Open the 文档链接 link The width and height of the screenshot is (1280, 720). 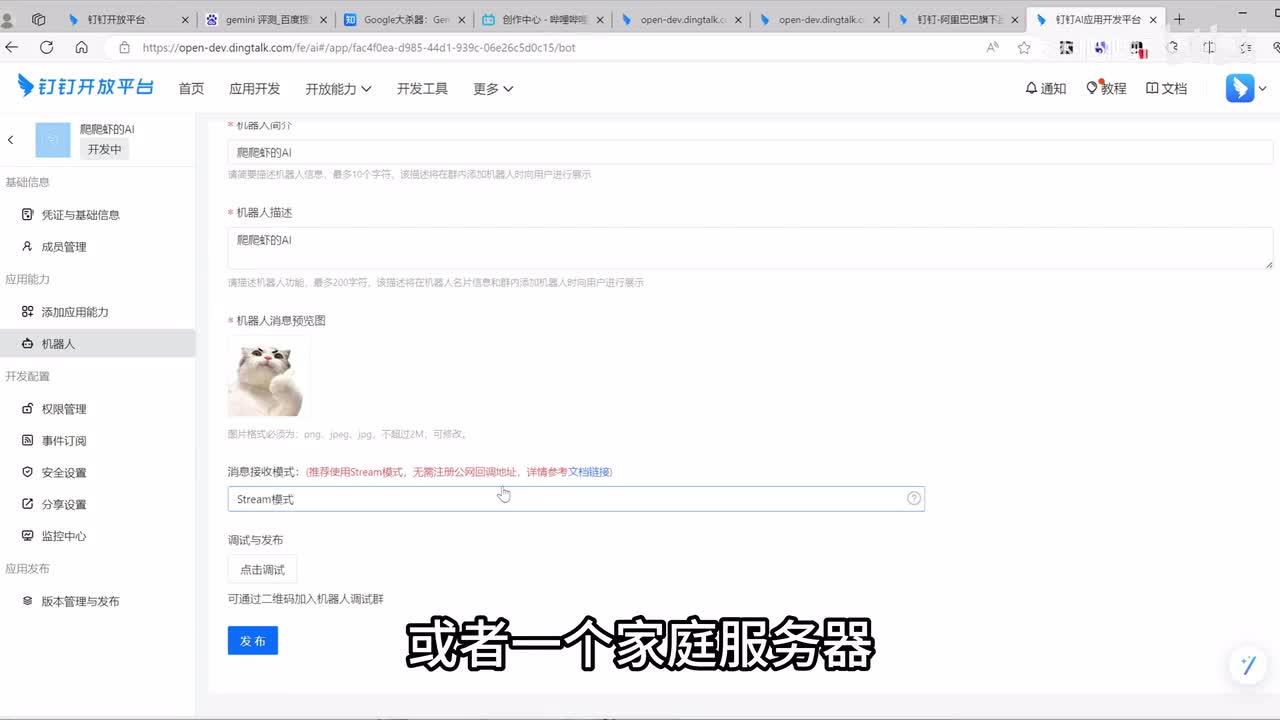[589, 472]
